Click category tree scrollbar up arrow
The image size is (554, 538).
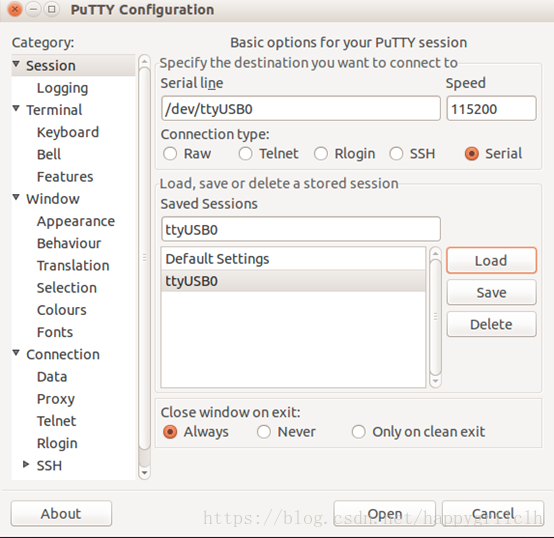click(144, 62)
